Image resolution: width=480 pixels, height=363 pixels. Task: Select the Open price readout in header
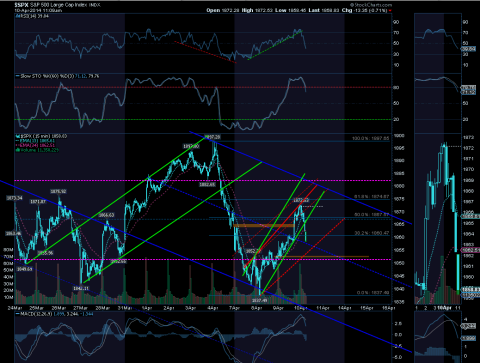[x=223, y=10]
